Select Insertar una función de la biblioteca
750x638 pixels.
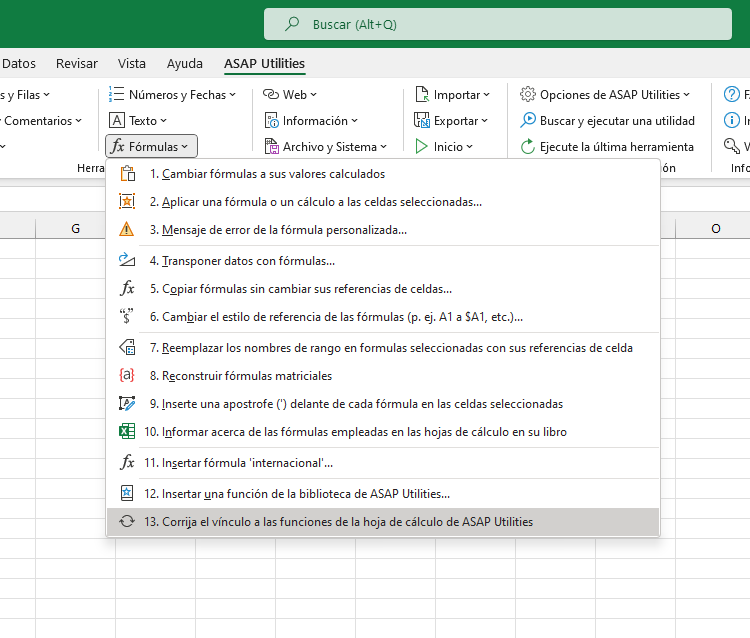pos(383,494)
